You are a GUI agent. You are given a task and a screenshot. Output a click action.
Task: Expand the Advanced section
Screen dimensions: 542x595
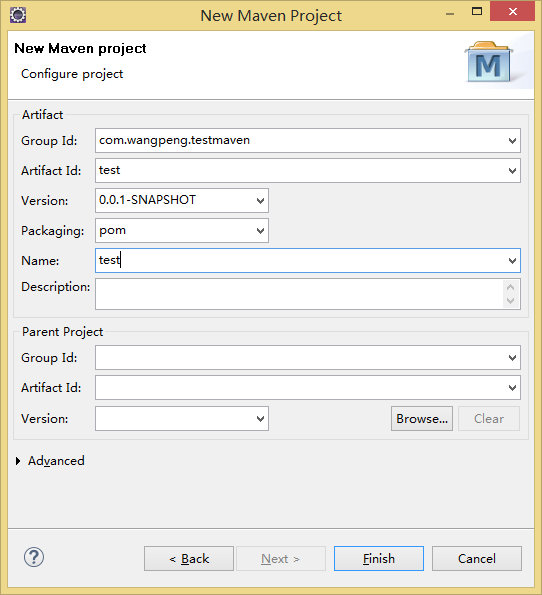point(18,461)
